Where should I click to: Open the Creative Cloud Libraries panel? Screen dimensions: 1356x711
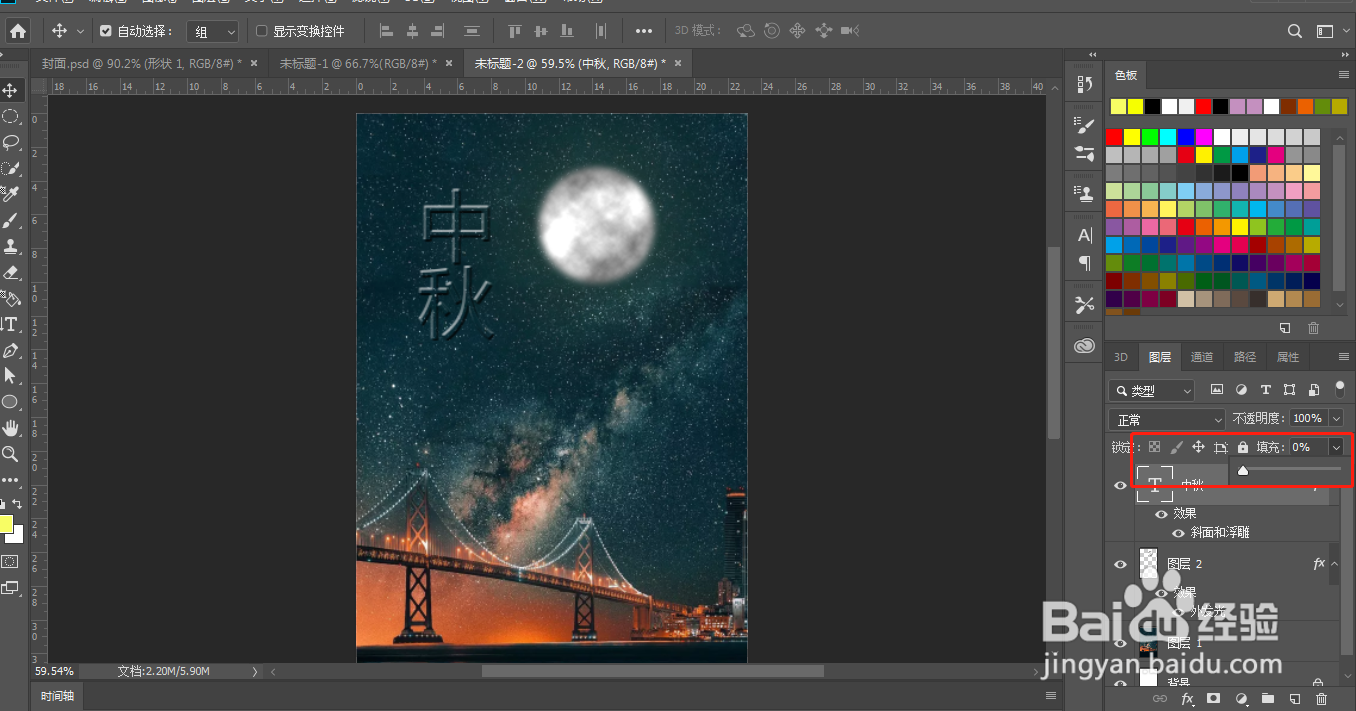point(1084,346)
